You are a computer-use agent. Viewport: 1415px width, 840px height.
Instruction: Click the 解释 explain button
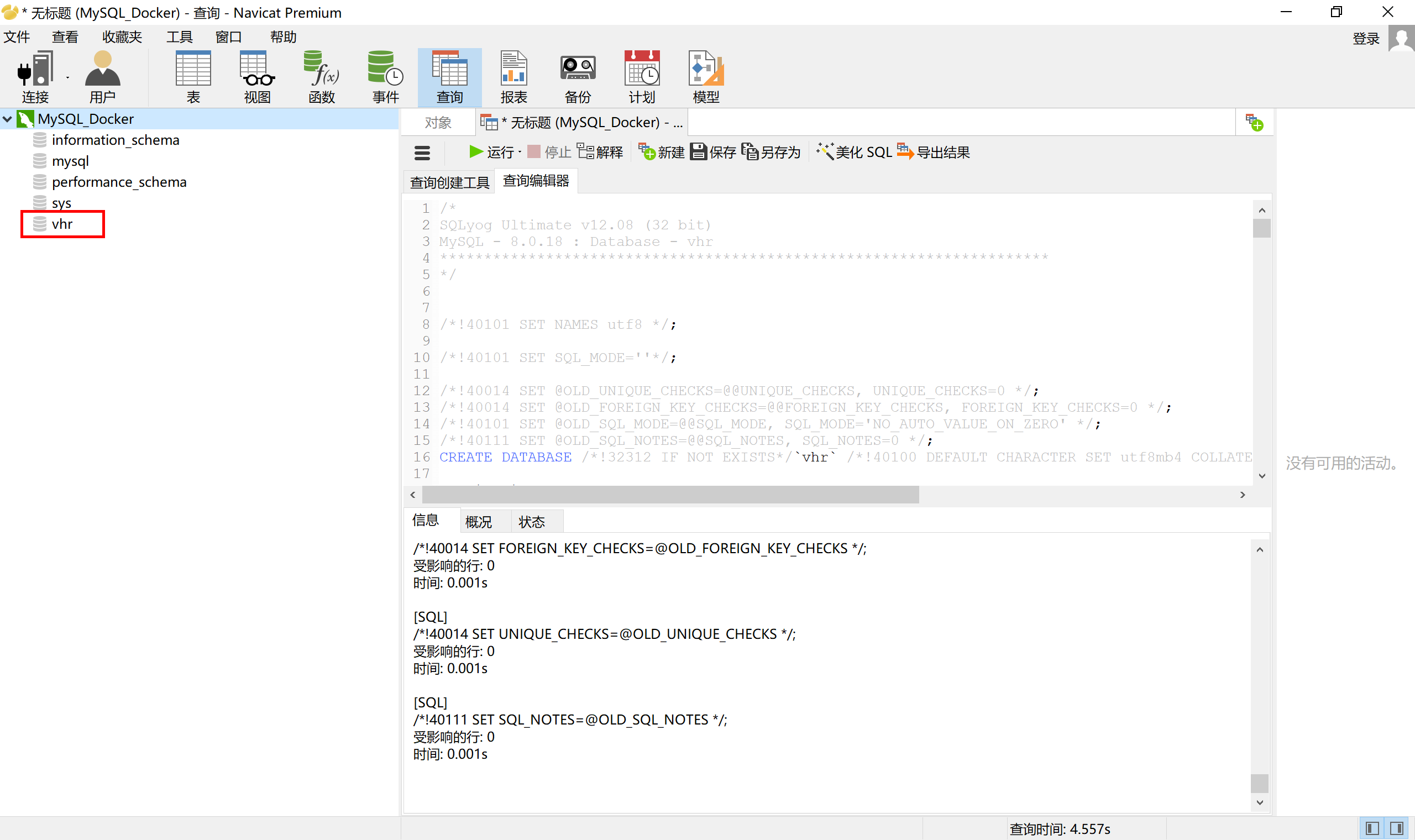coord(600,153)
